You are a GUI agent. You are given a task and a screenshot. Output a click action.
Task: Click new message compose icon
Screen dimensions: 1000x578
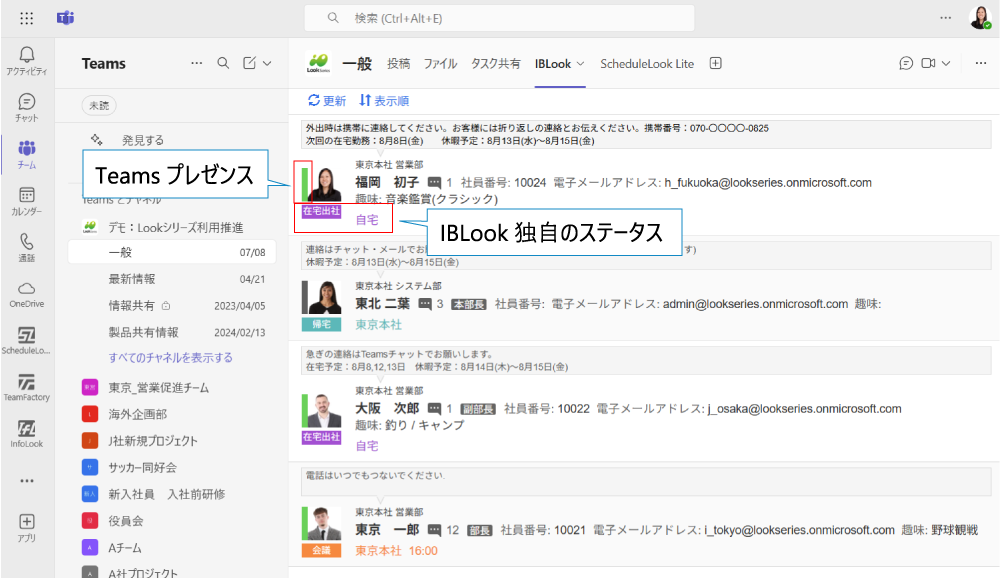coord(249,63)
